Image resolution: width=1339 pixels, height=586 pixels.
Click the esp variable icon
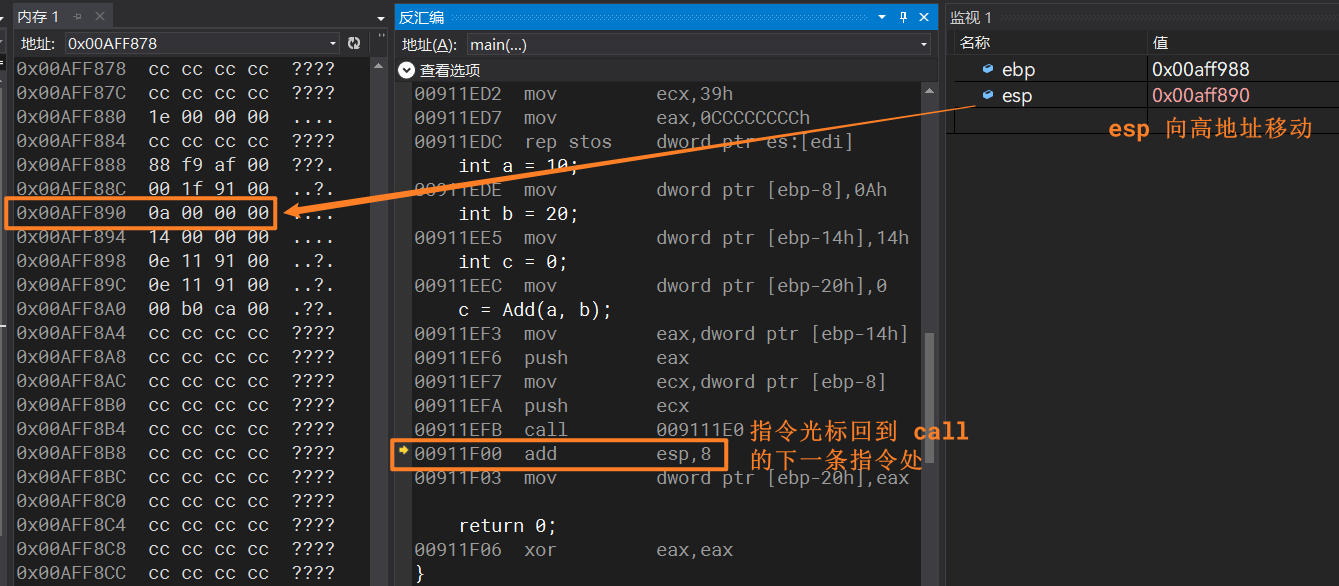pos(988,95)
